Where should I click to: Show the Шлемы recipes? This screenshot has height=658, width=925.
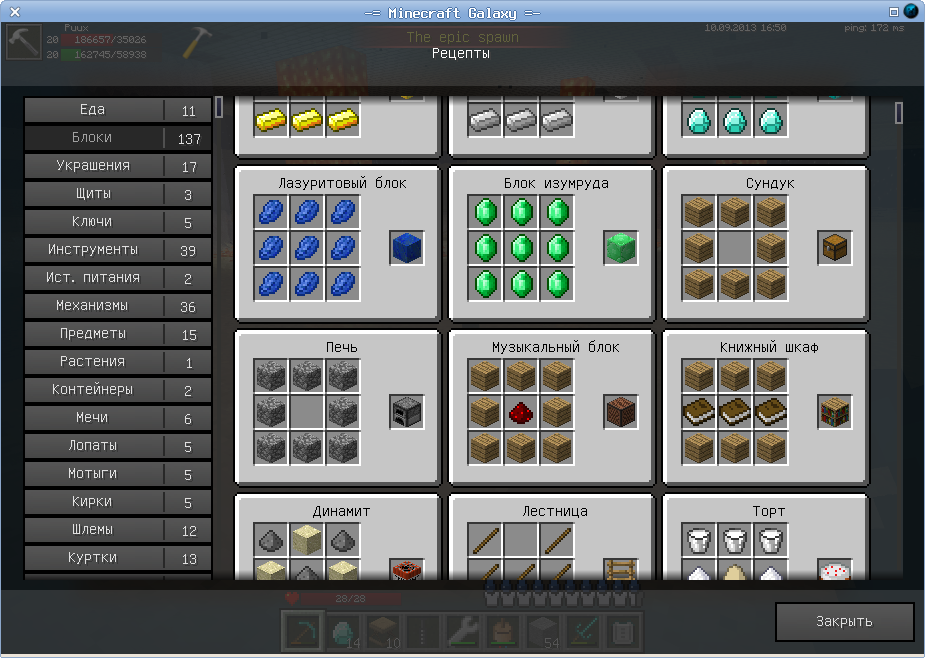(x=118, y=530)
